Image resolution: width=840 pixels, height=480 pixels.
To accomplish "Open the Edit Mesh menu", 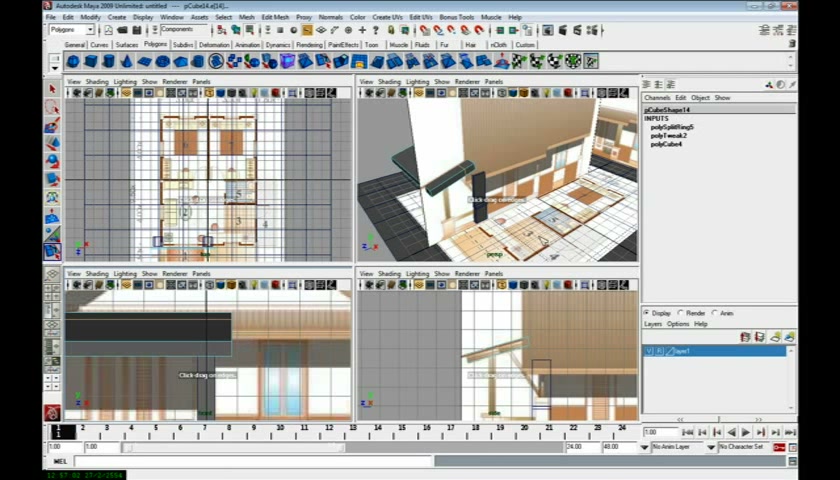I will pyautogui.click(x=275, y=17).
